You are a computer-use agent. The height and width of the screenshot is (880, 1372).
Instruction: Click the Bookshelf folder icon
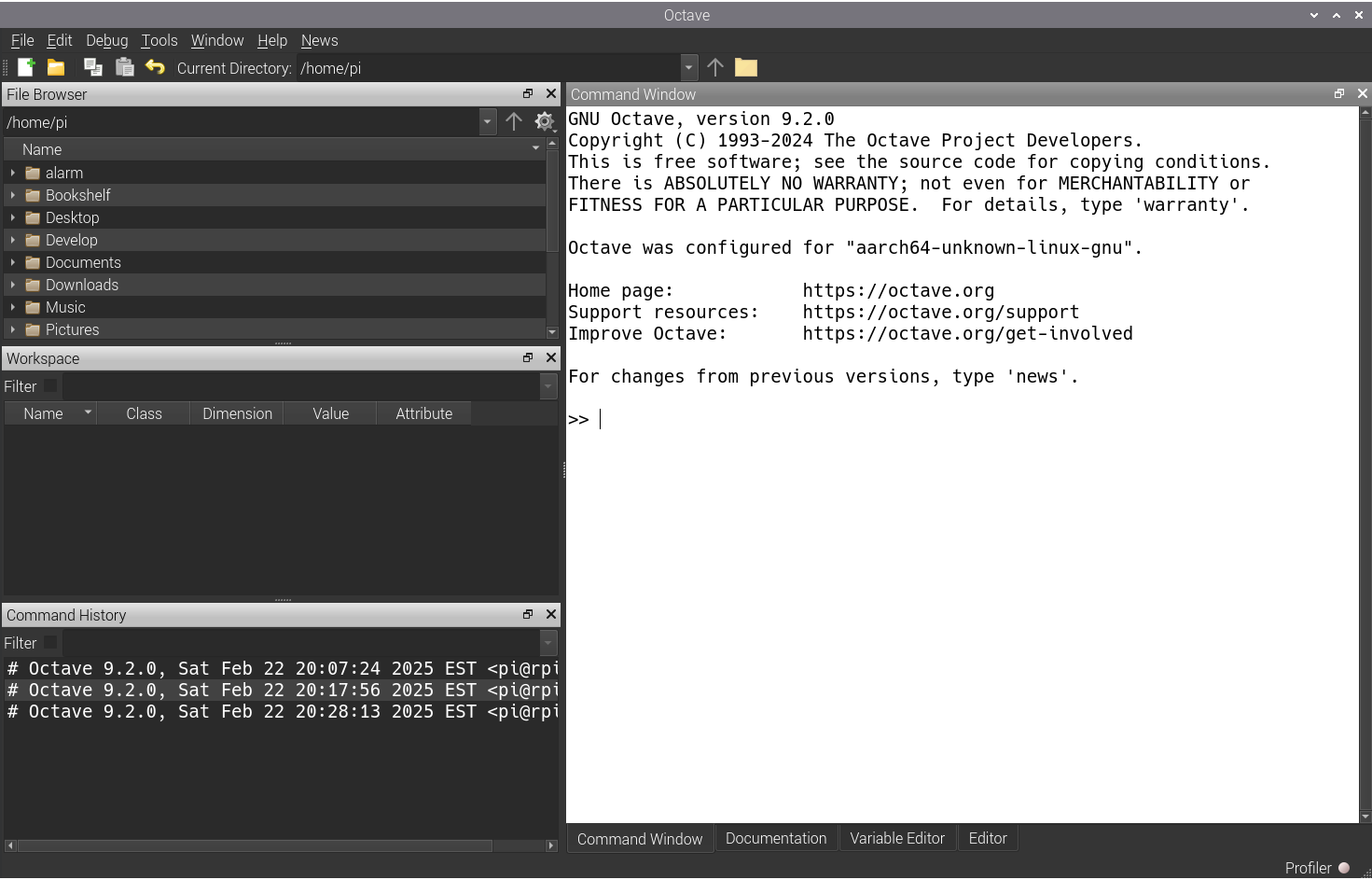pyautogui.click(x=33, y=195)
